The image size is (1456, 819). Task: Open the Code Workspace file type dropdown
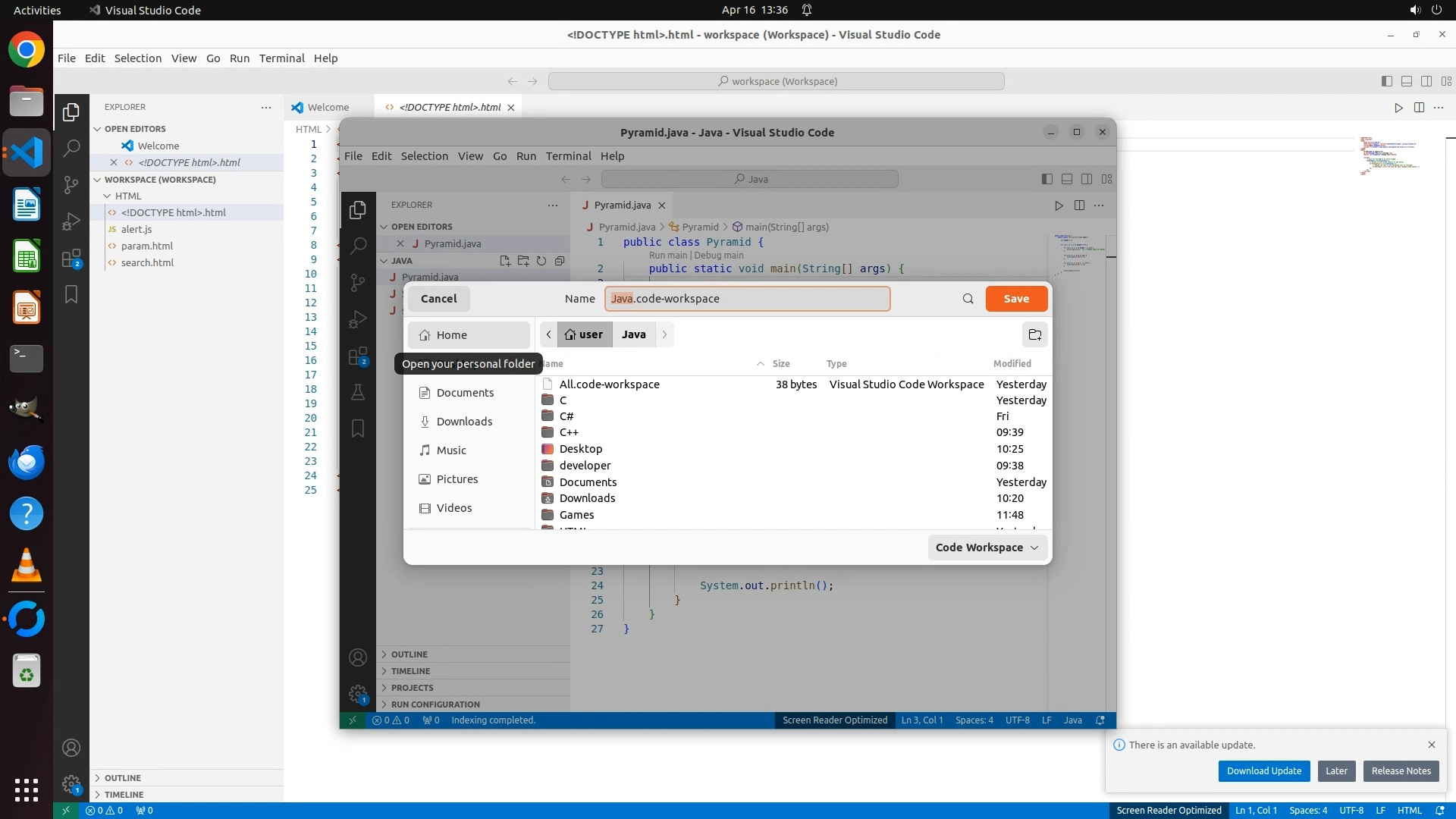click(x=987, y=548)
